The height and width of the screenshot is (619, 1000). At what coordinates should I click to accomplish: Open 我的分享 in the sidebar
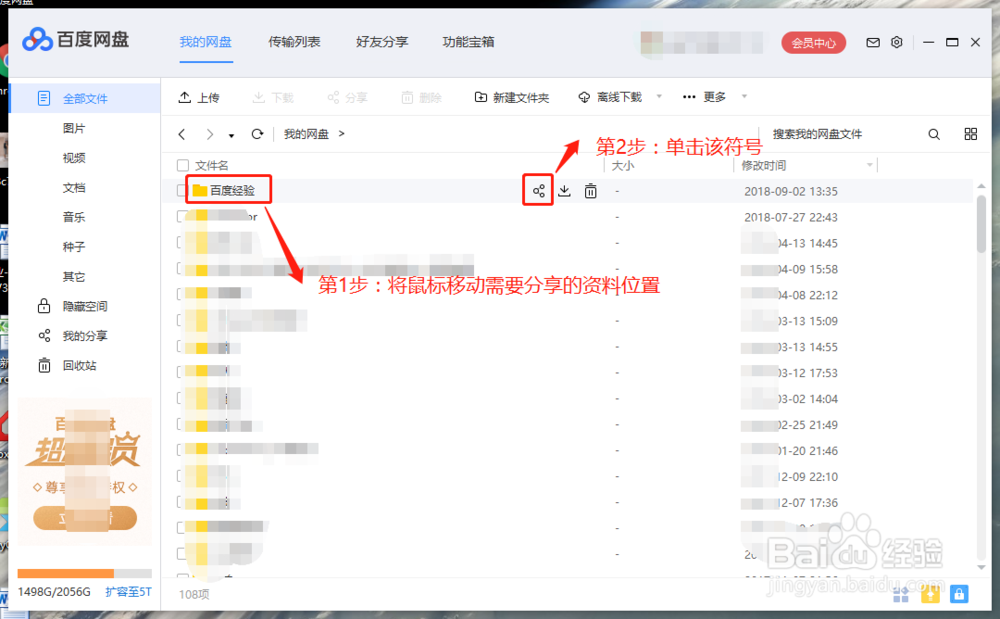tap(72, 335)
